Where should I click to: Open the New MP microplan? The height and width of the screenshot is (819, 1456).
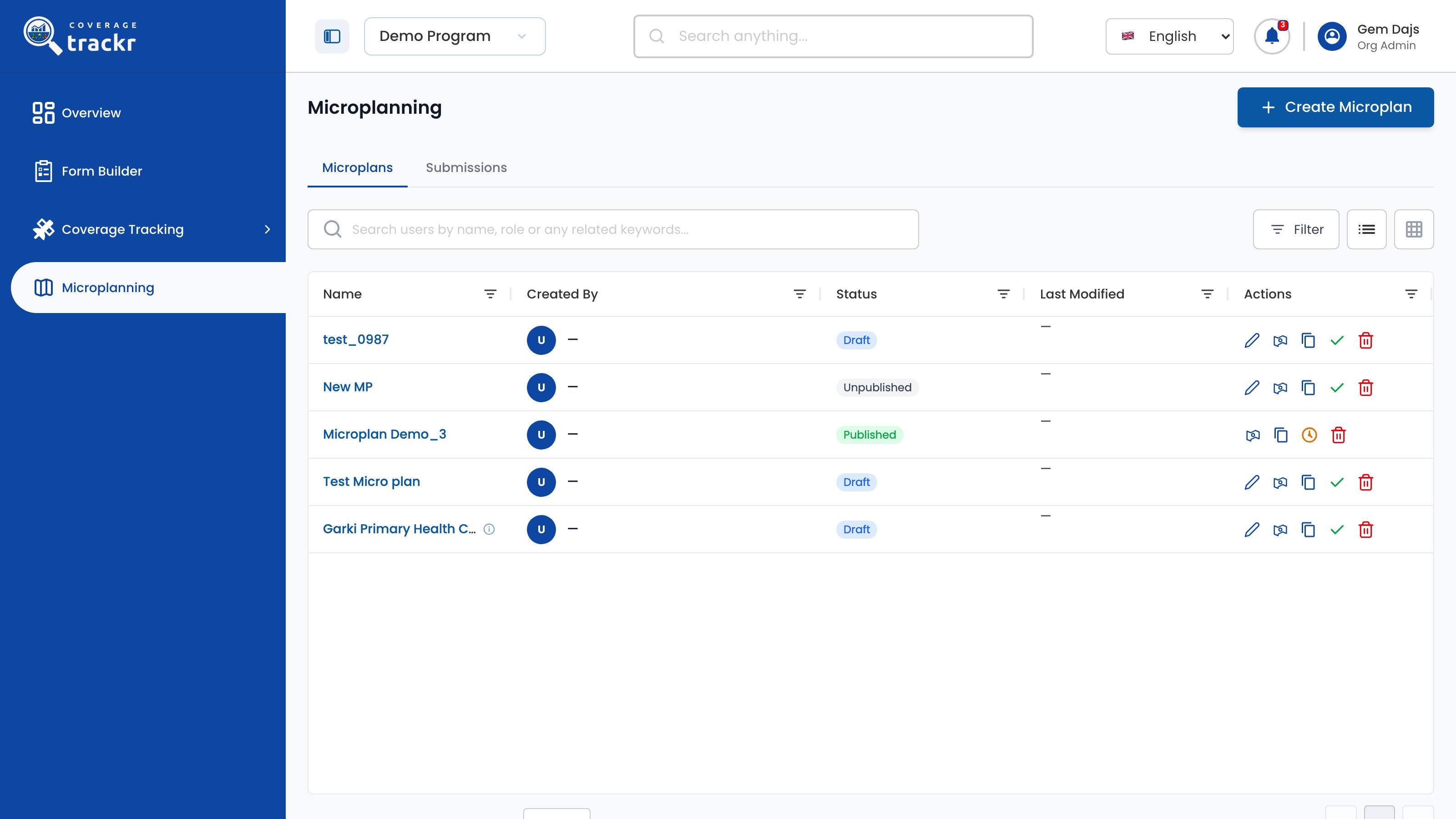(x=348, y=387)
